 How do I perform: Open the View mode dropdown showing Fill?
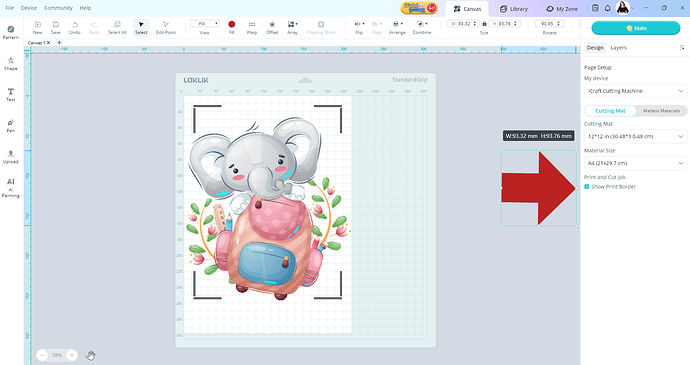tap(205, 24)
